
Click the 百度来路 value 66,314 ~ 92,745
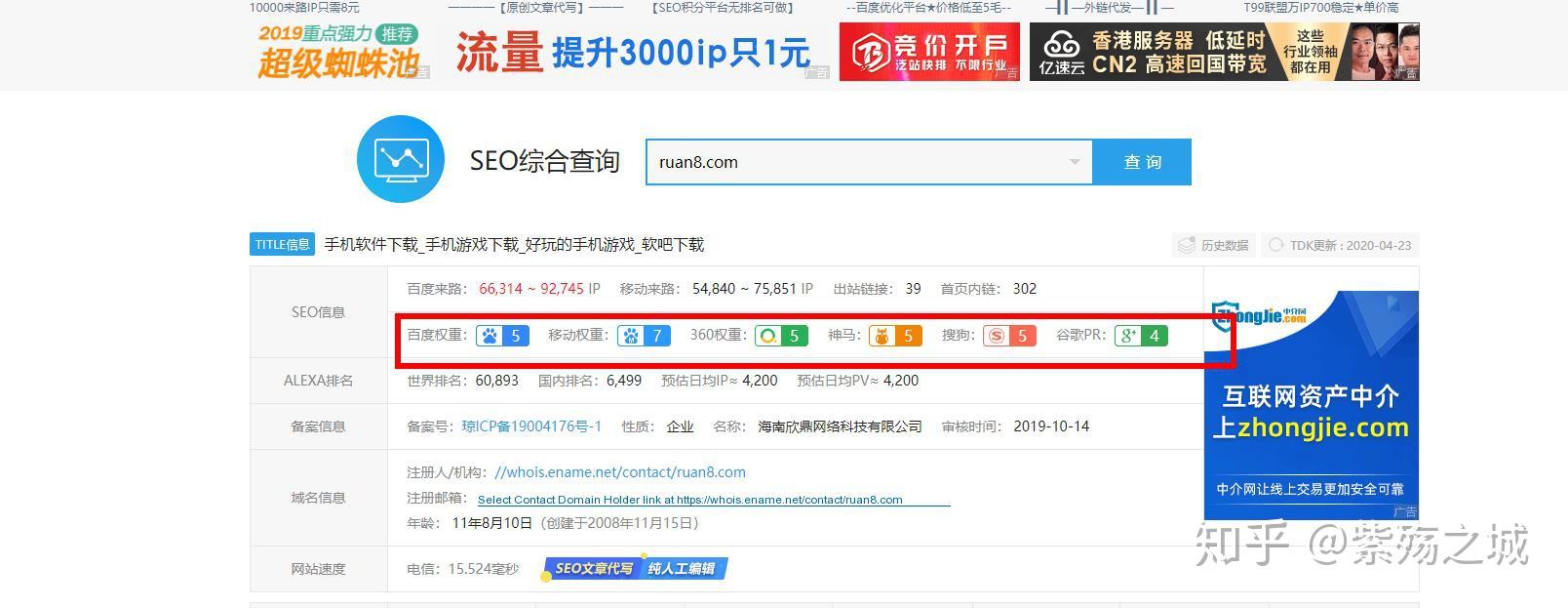[531, 289]
